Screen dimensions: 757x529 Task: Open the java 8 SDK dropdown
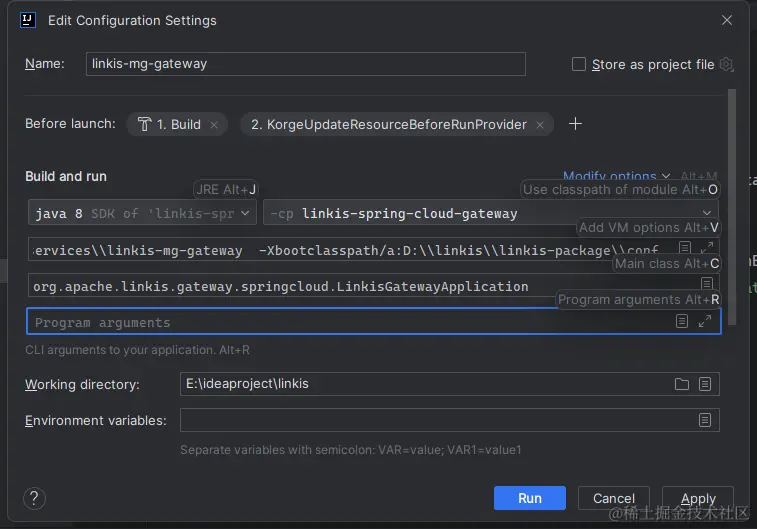[142, 213]
